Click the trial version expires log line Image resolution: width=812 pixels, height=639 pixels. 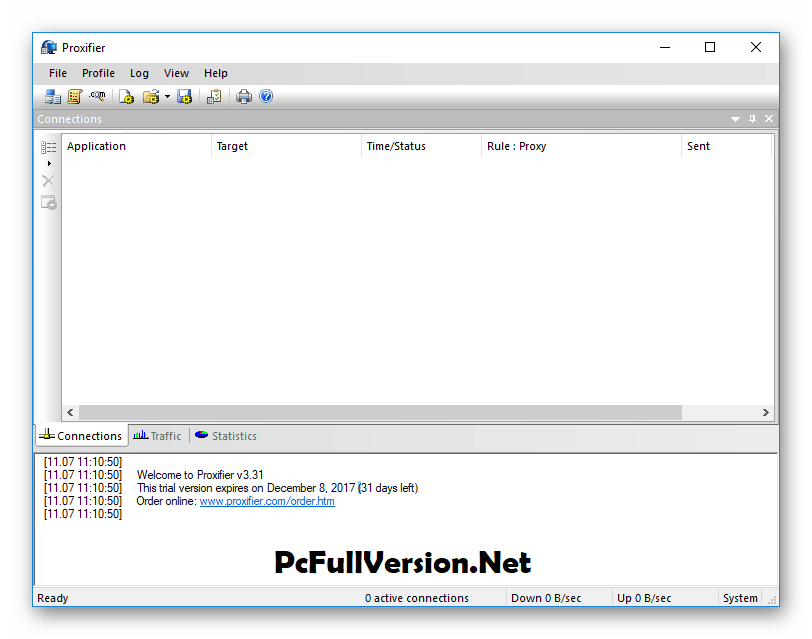(x=278, y=488)
